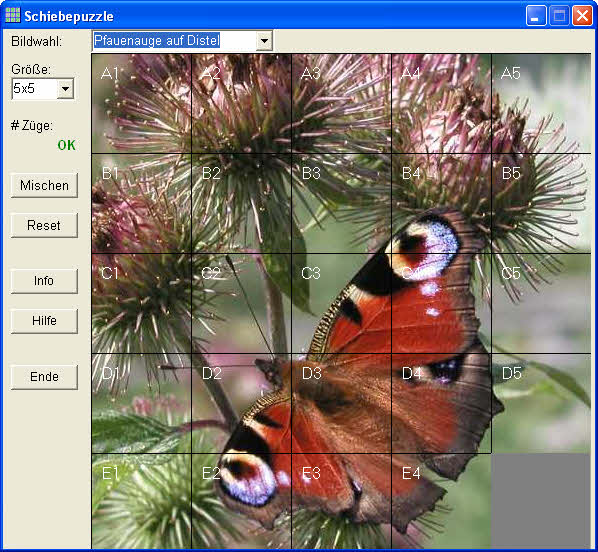
Task: Click puzzle tile A5
Action: pyautogui.click(x=541, y=104)
